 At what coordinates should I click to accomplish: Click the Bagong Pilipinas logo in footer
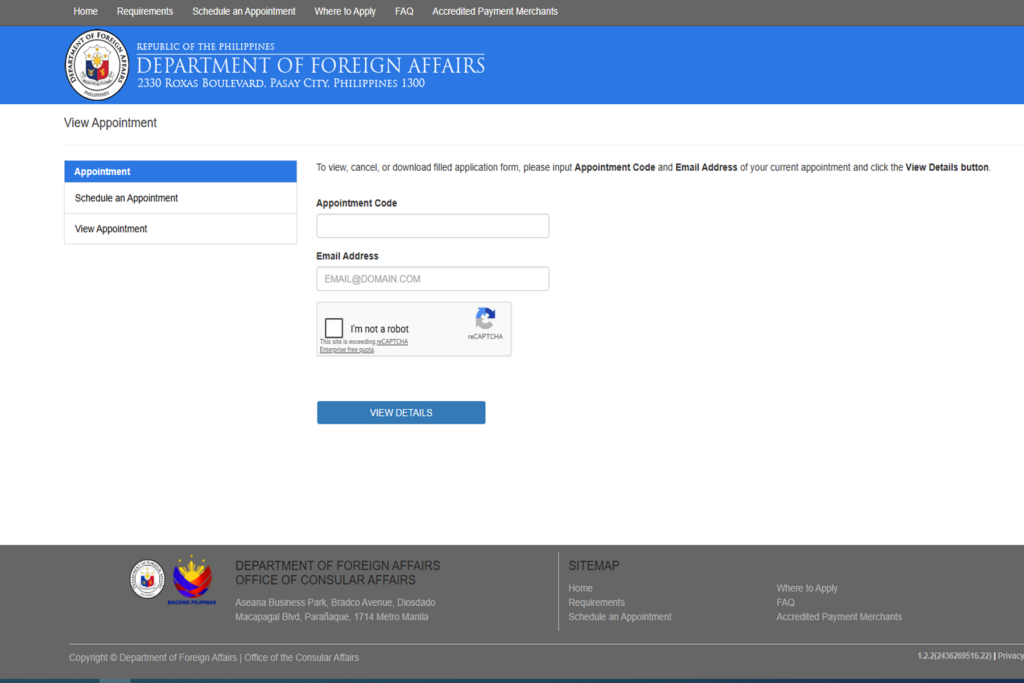(192, 580)
